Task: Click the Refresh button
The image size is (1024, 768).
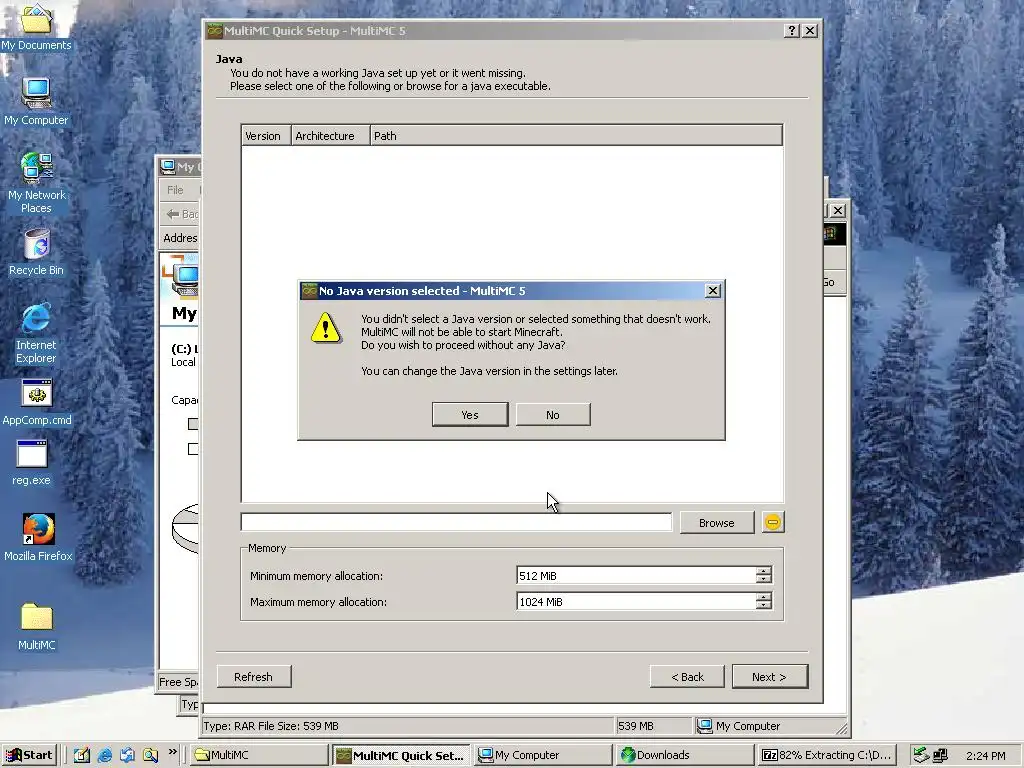Action: click(253, 677)
